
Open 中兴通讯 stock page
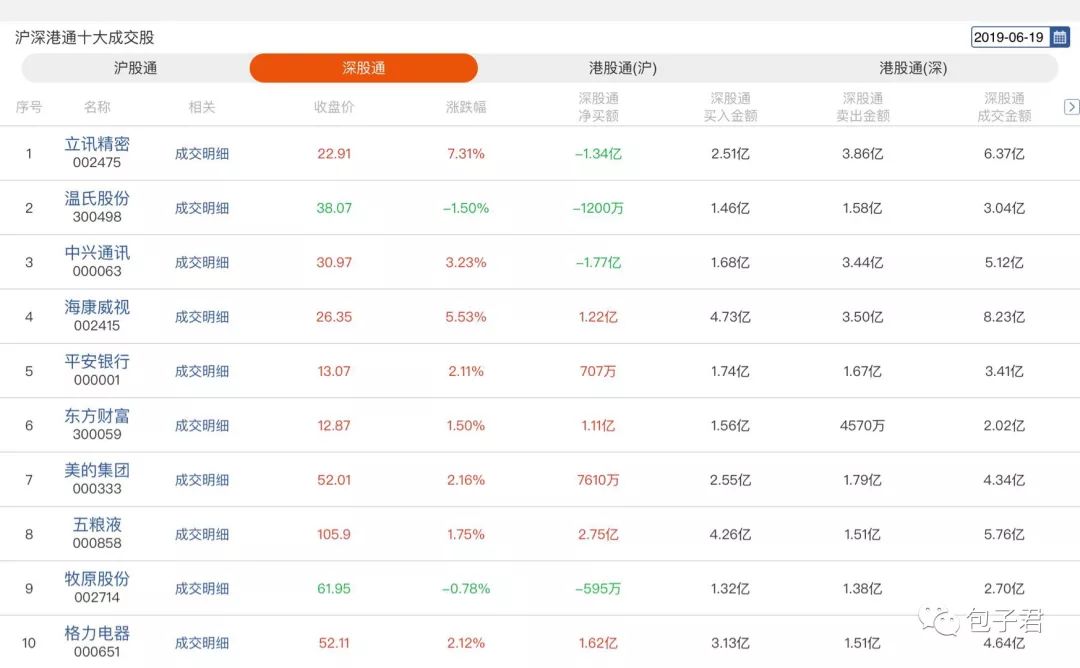pyautogui.click(x=97, y=253)
